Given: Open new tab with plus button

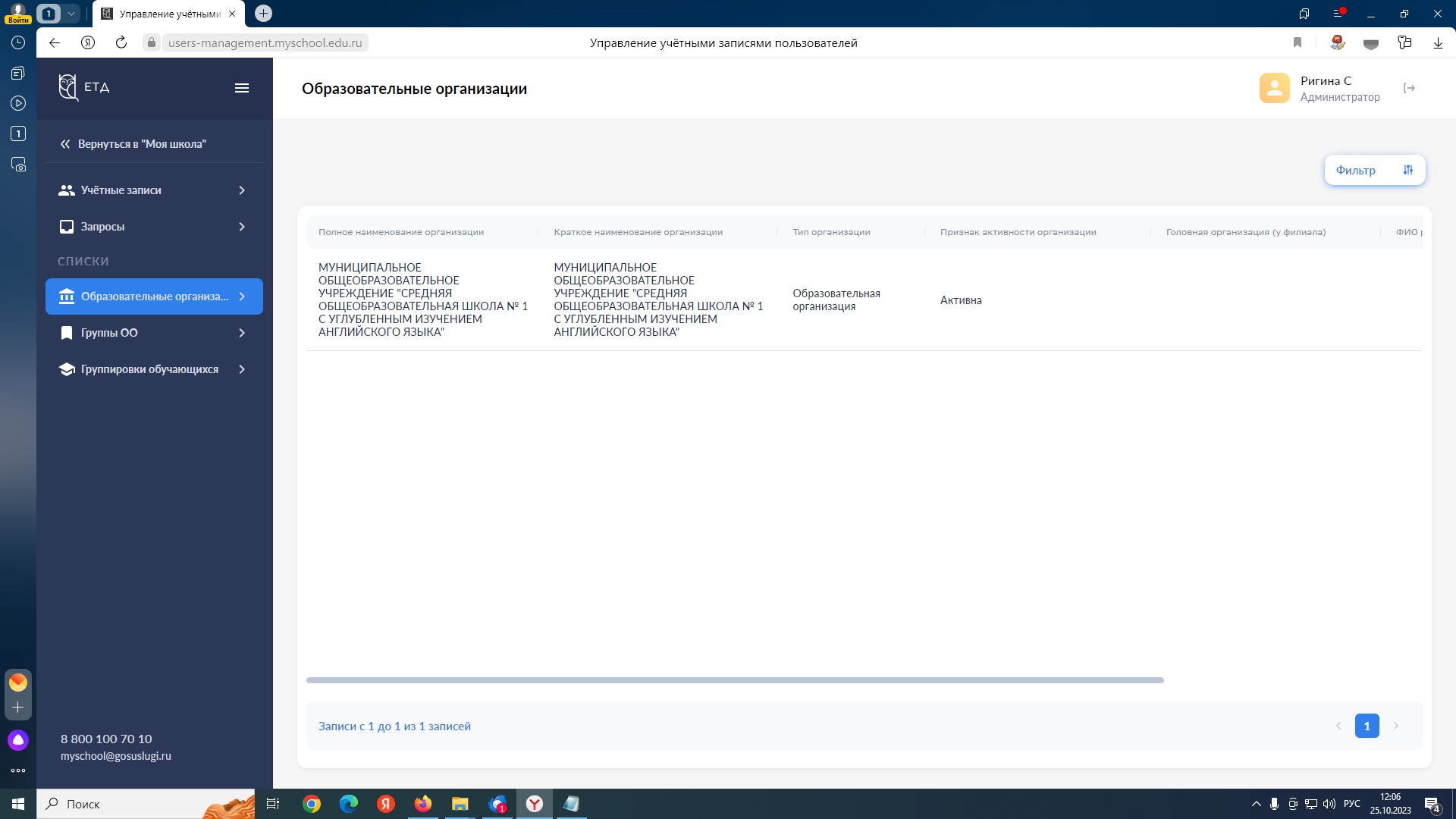Looking at the screenshot, I should [263, 13].
